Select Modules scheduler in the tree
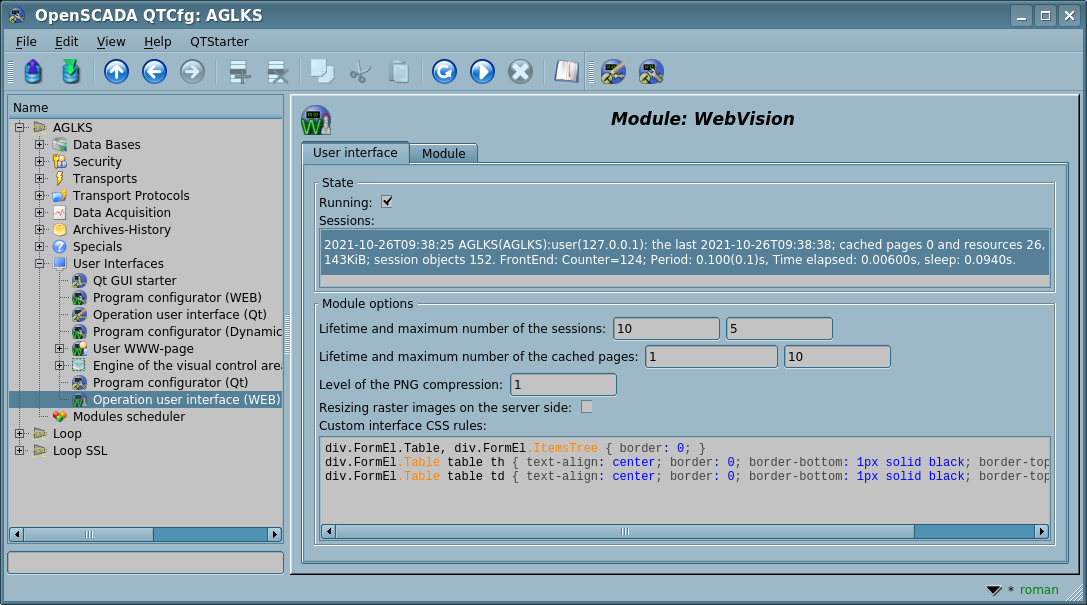Viewport: 1087px width, 605px height. tap(128, 417)
